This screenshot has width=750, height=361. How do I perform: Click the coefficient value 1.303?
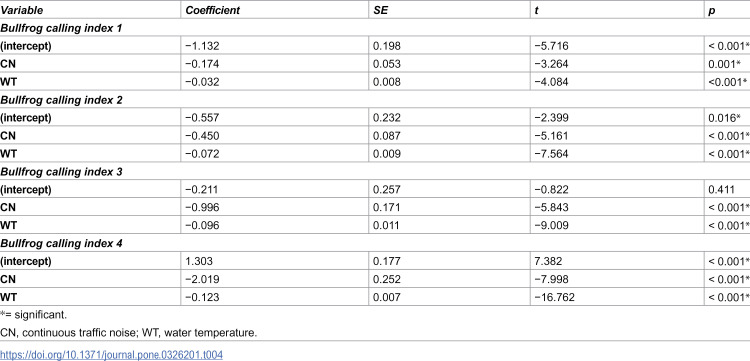(x=199, y=262)
